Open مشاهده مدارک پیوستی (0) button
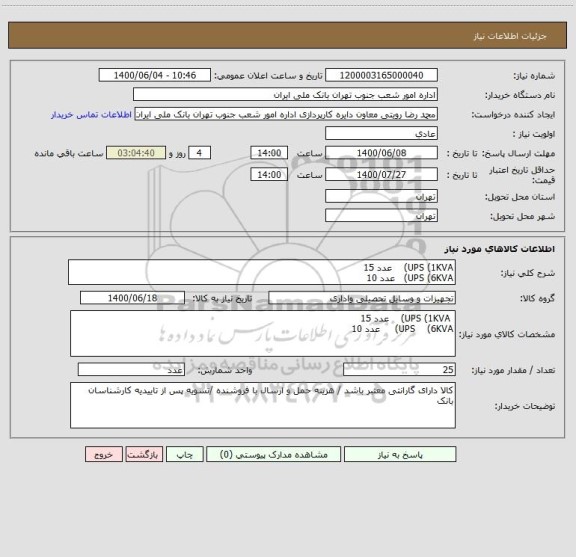Viewport: 576px width, 557px height. coord(273,454)
